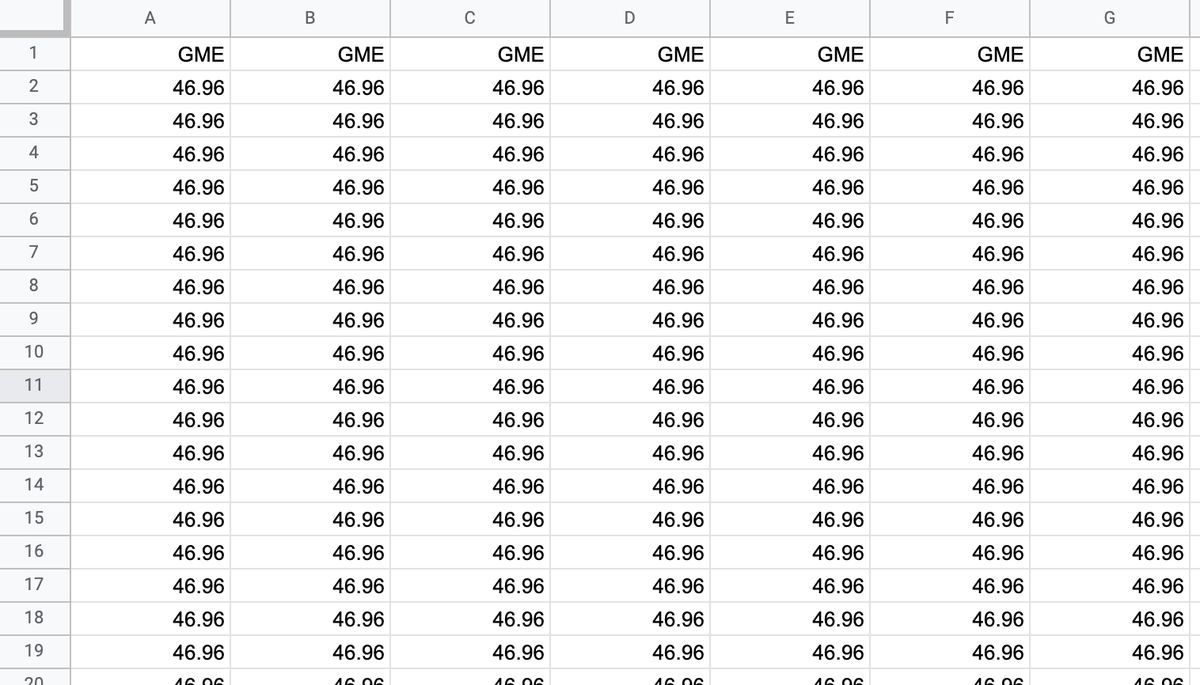Click column C header
Screen dimensions: 1200x685
[x=470, y=18]
